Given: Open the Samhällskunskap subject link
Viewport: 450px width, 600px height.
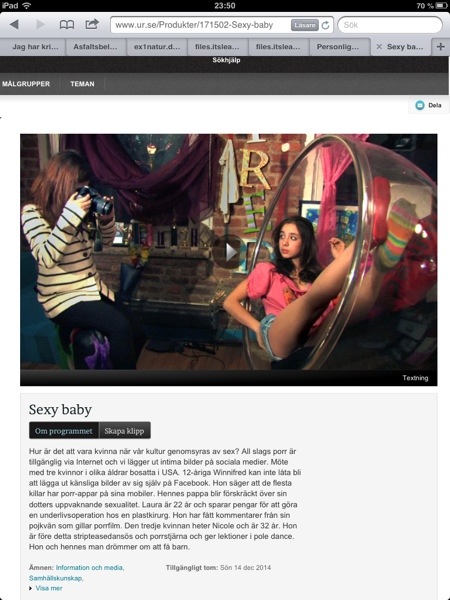Looking at the screenshot, I should (x=56, y=578).
